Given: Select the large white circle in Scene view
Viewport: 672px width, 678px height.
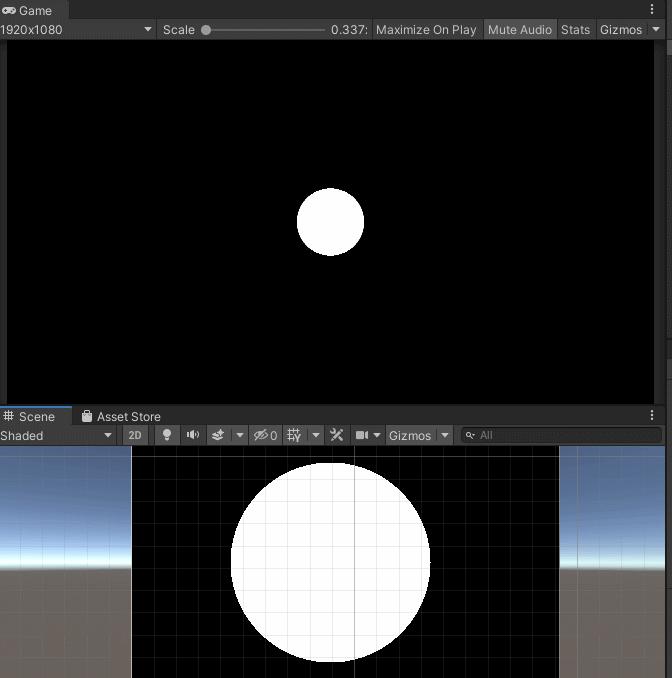Looking at the screenshot, I should pyautogui.click(x=330, y=562).
